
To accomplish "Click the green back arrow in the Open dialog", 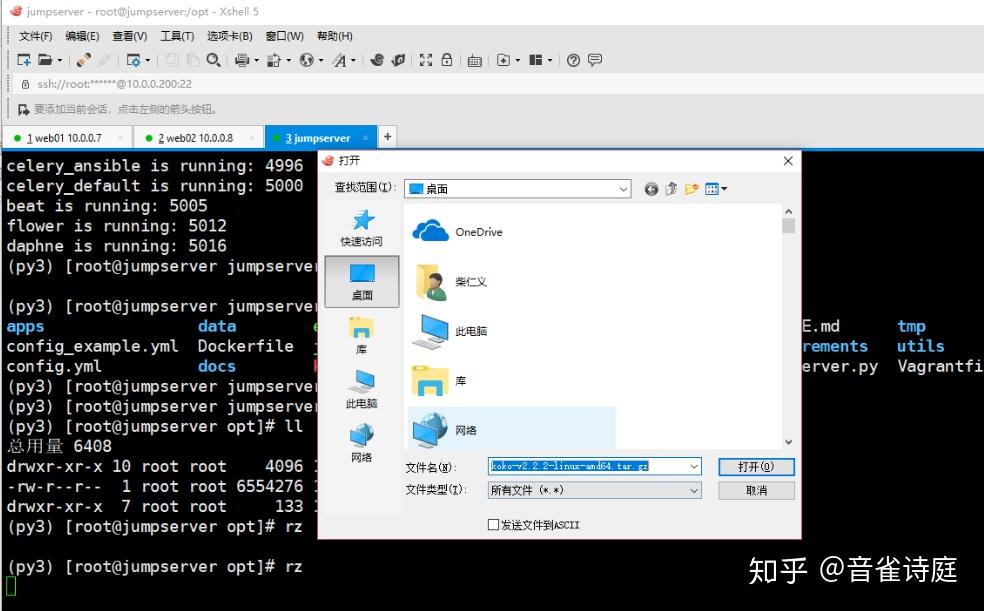I will (651, 188).
